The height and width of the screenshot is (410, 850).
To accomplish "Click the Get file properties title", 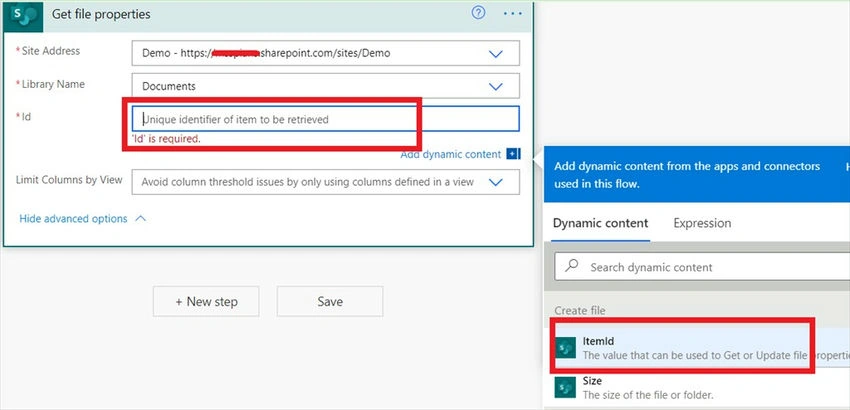I will [101, 14].
